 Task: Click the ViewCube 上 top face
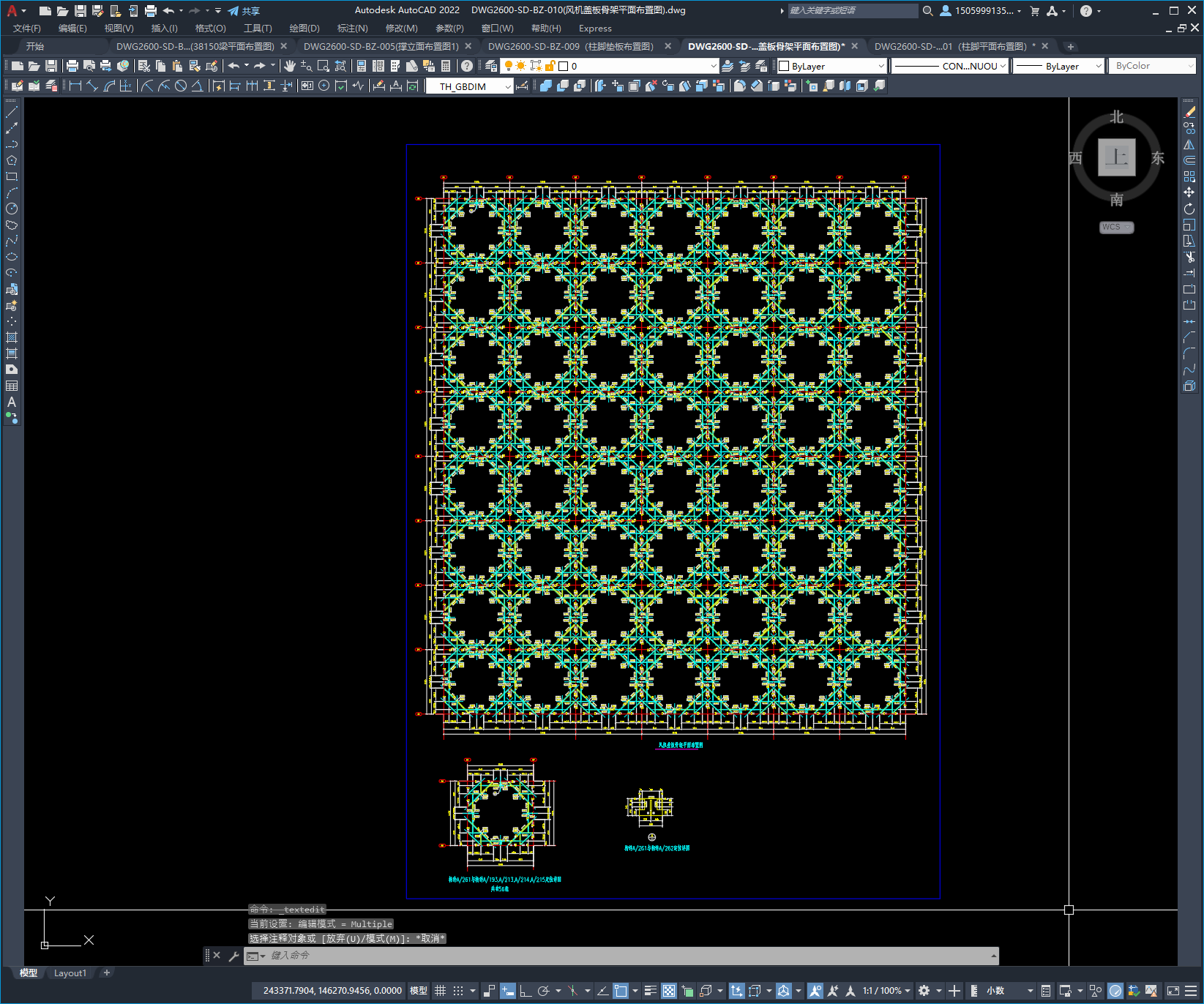coord(1116,157)
